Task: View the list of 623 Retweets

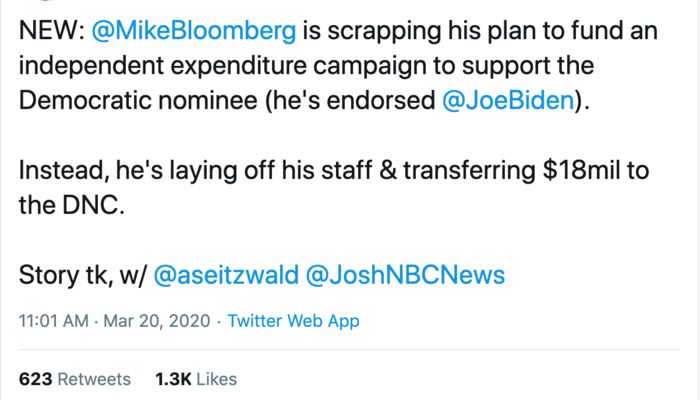Action: coord(75,379)
